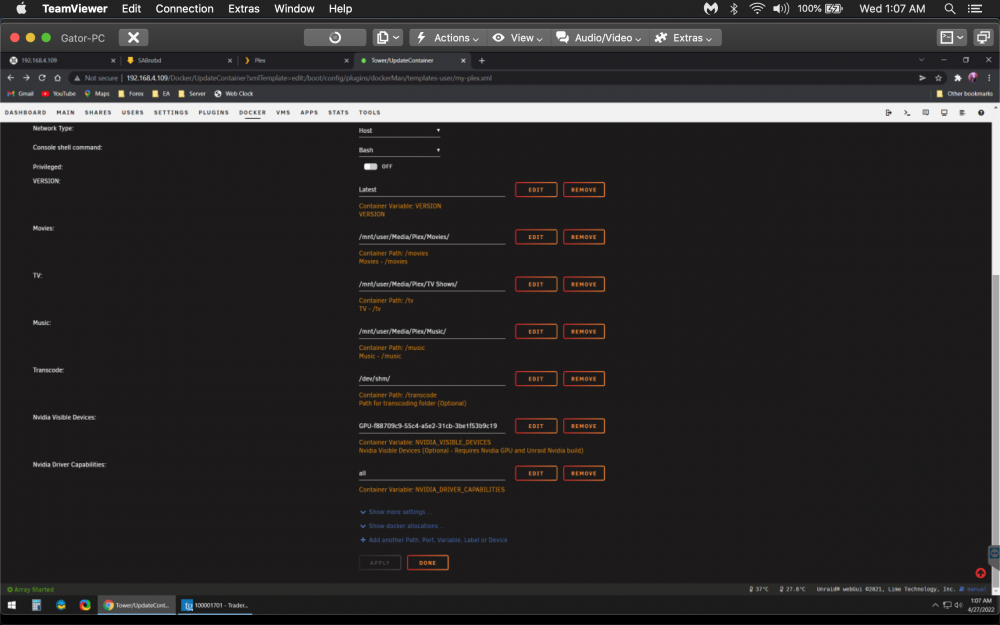Expand Show docker allocations
Image resolution: width=1000 pixels, height=625 pixels.
pyautogui.click(x=402, y=526)
